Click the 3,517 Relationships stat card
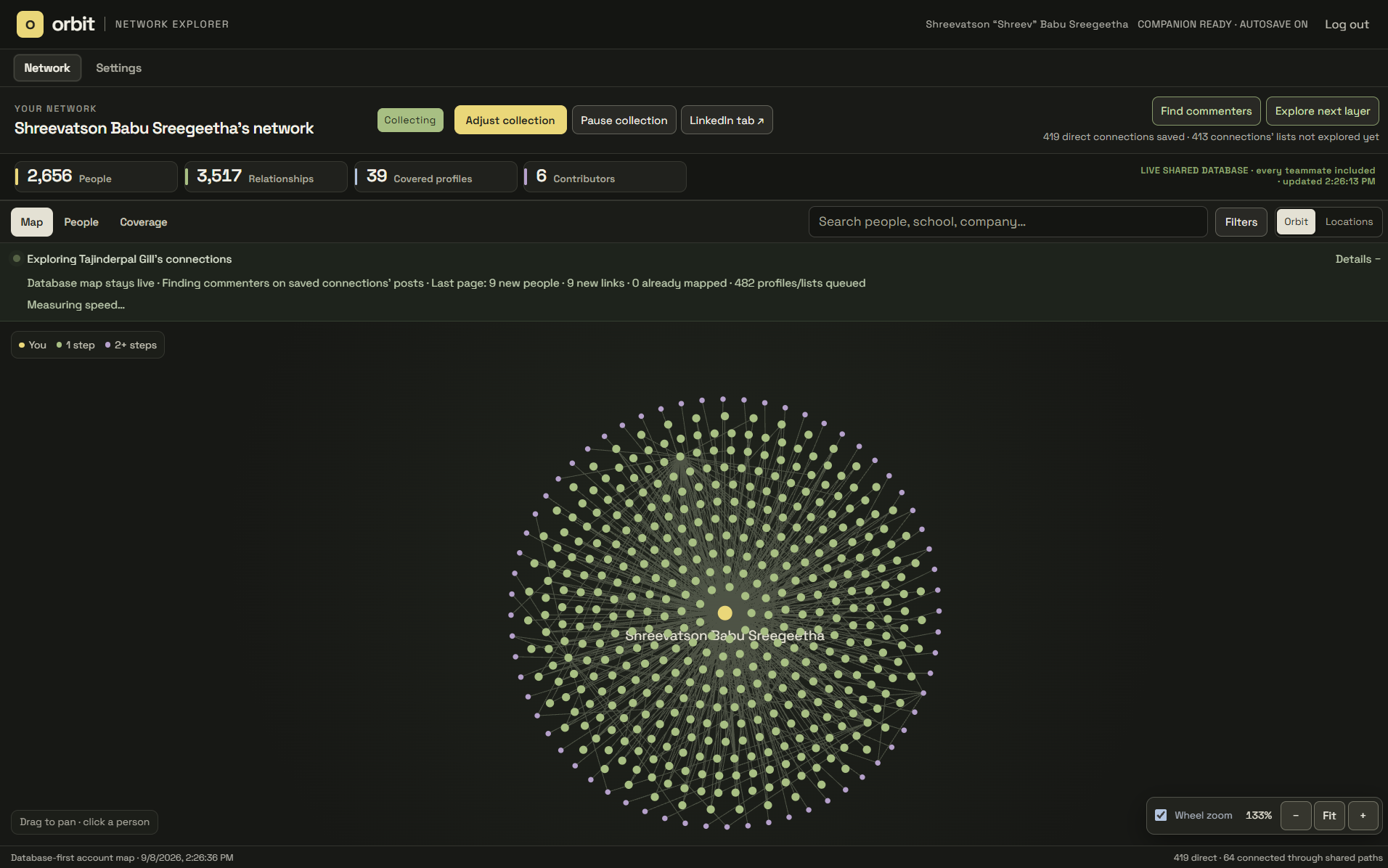This screenshot has height=868, width=1388. [x=266, y=176]
